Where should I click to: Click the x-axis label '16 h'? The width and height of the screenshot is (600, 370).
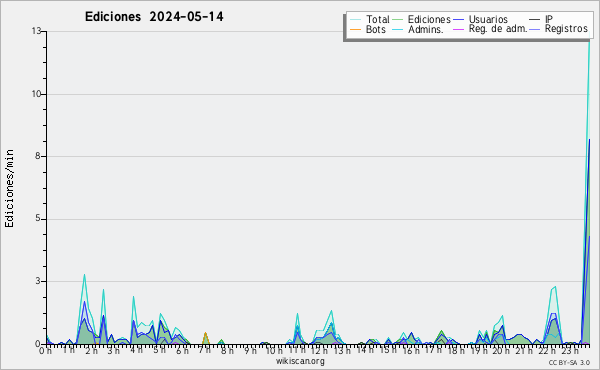411,351
